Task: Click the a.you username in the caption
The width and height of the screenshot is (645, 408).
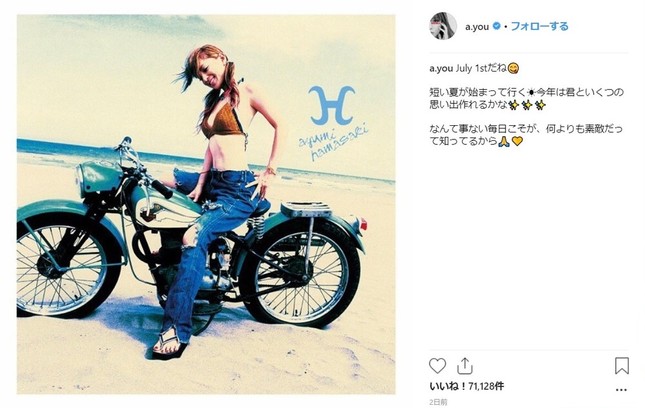Action: pos(441,68)
